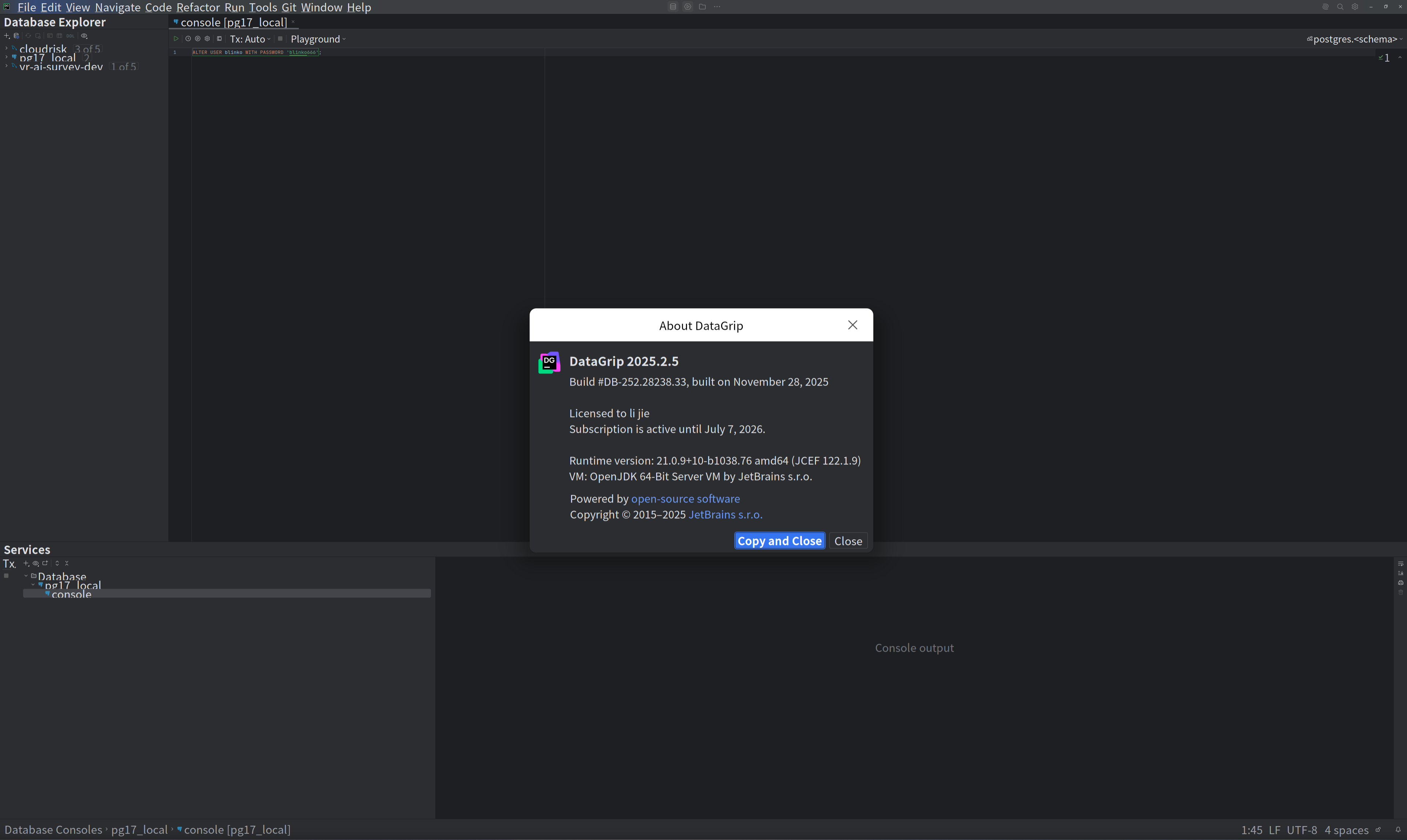Click the Files folder icon in title bar
This screenshot has width=1407, height=840.
click(x=702, y=7)
